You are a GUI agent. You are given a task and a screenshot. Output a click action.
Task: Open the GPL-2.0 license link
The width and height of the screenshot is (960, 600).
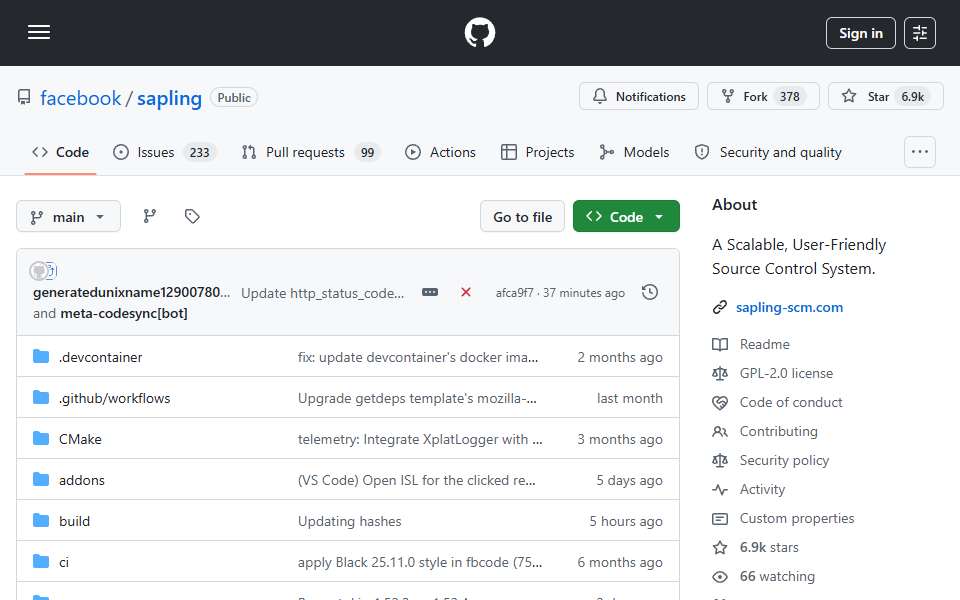point(786,373)
